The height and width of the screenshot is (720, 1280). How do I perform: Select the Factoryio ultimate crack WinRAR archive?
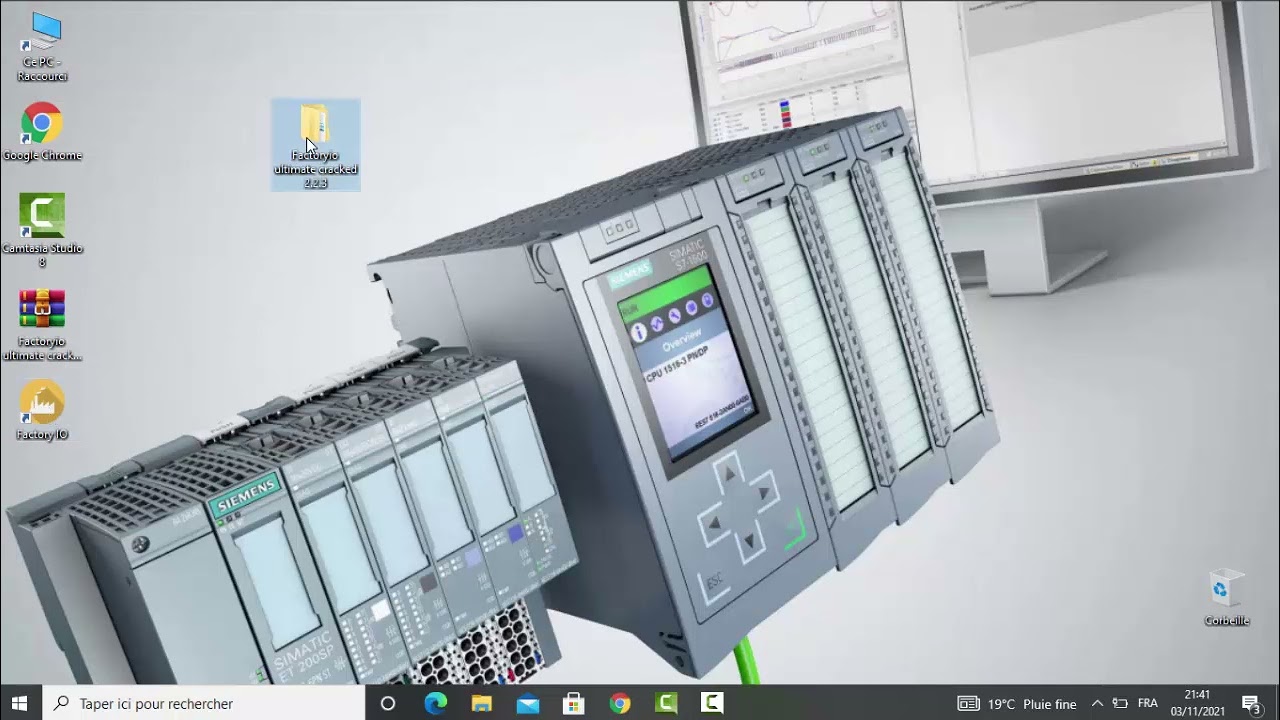pyautogui.click(x=42, y=325)
